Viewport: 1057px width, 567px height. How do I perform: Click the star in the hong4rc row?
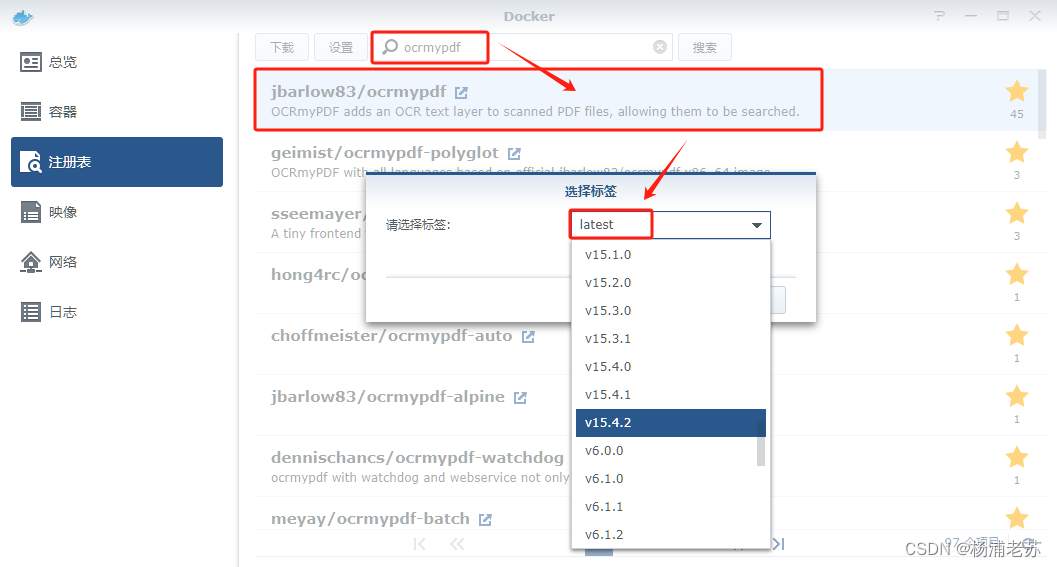1017,274
